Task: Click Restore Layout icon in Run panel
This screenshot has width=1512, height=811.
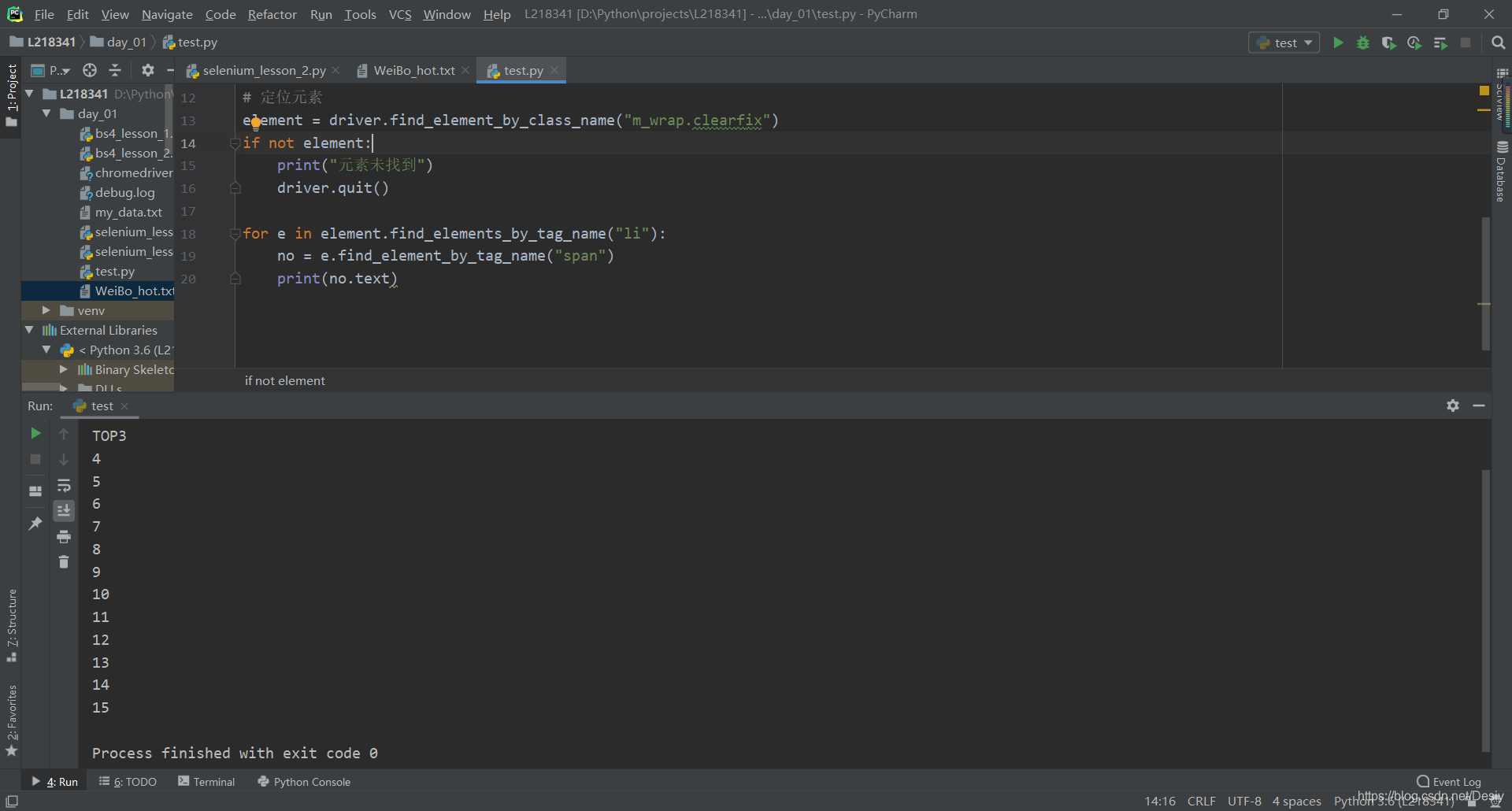Action: pos(35,491)
